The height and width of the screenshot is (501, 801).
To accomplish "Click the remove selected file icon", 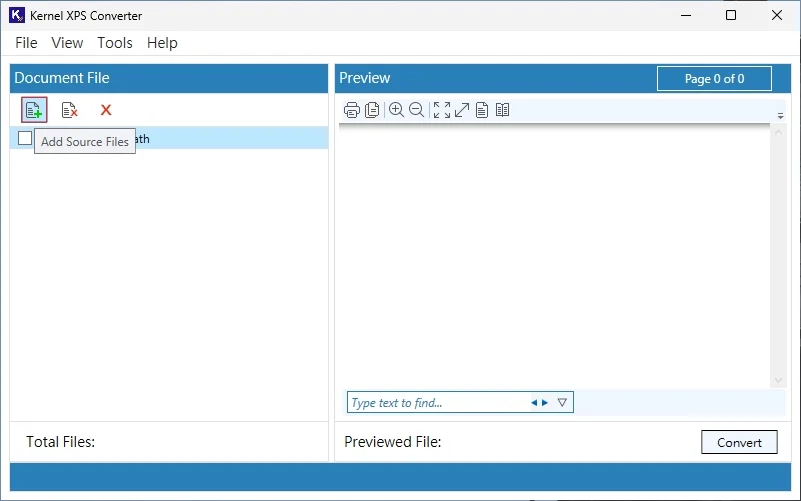I will pyautogui.click(x=70, y=110).
